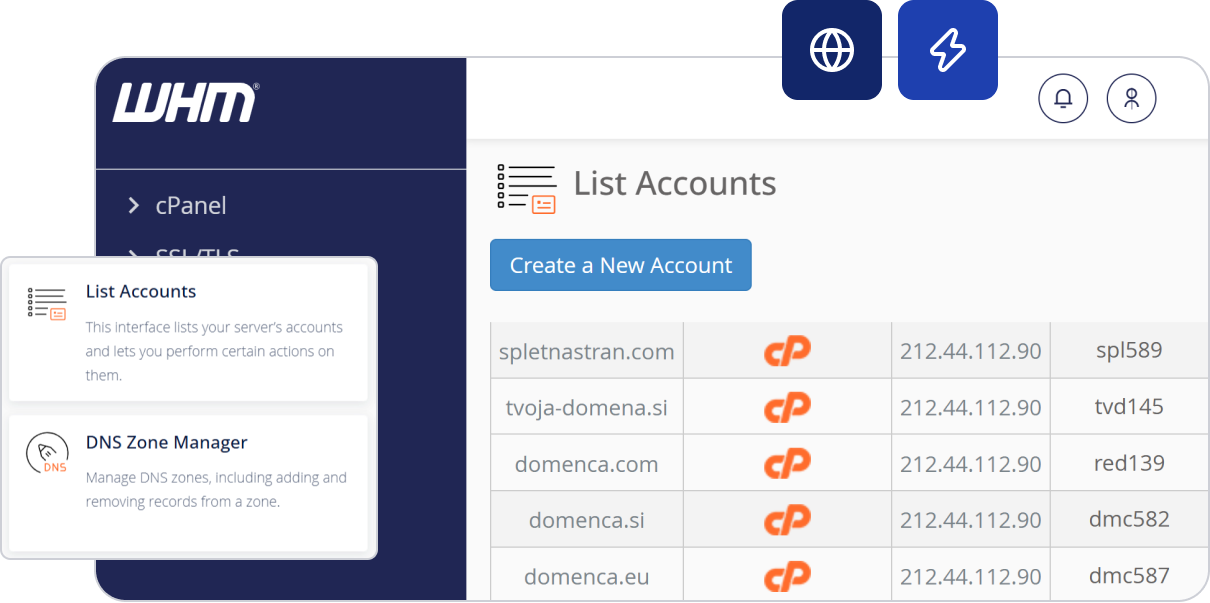Click the username dmc587
Screen dimensions: 1210x603
tap(1129, 577)
